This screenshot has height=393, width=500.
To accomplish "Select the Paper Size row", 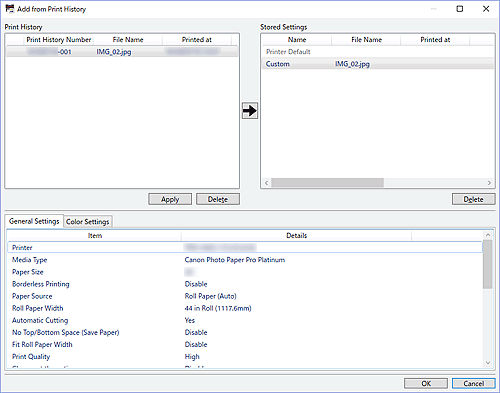I will (245, 272).
